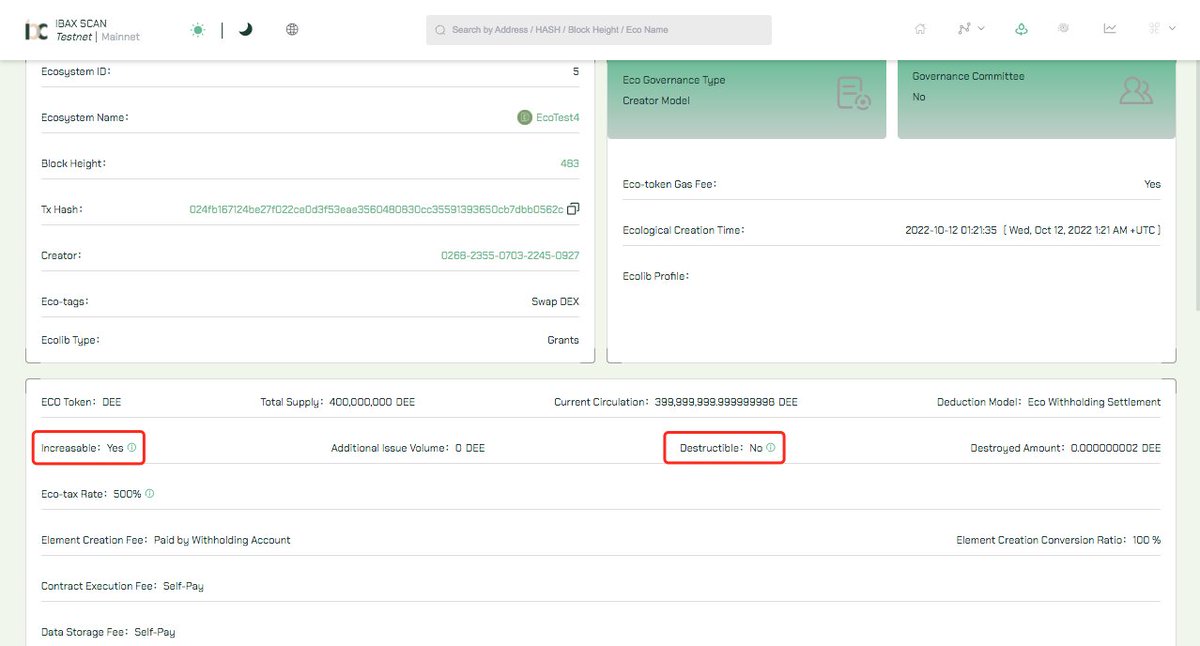The image size is (1200, 646).
Task: Copy the Tx Hash with copy icon
Action: (573, 210)
